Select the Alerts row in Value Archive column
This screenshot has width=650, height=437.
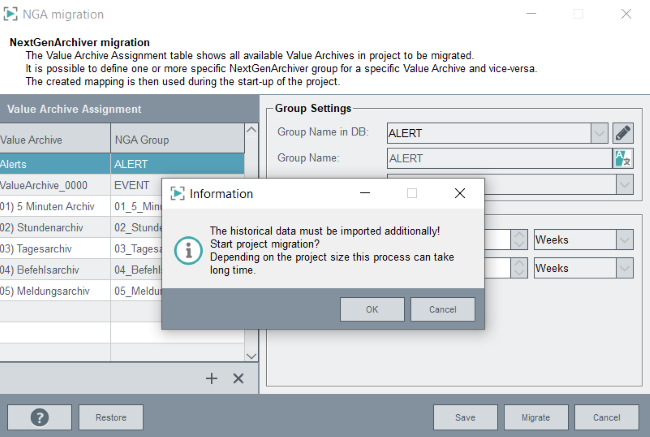55,164
